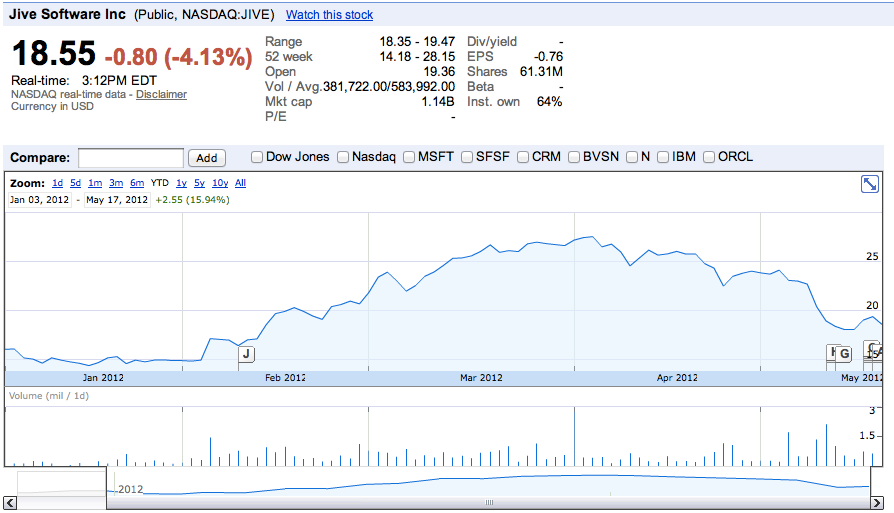This screenshot has height=513, width=894.
Task: Open the Watch this stock link
Action: pos(329,15)
